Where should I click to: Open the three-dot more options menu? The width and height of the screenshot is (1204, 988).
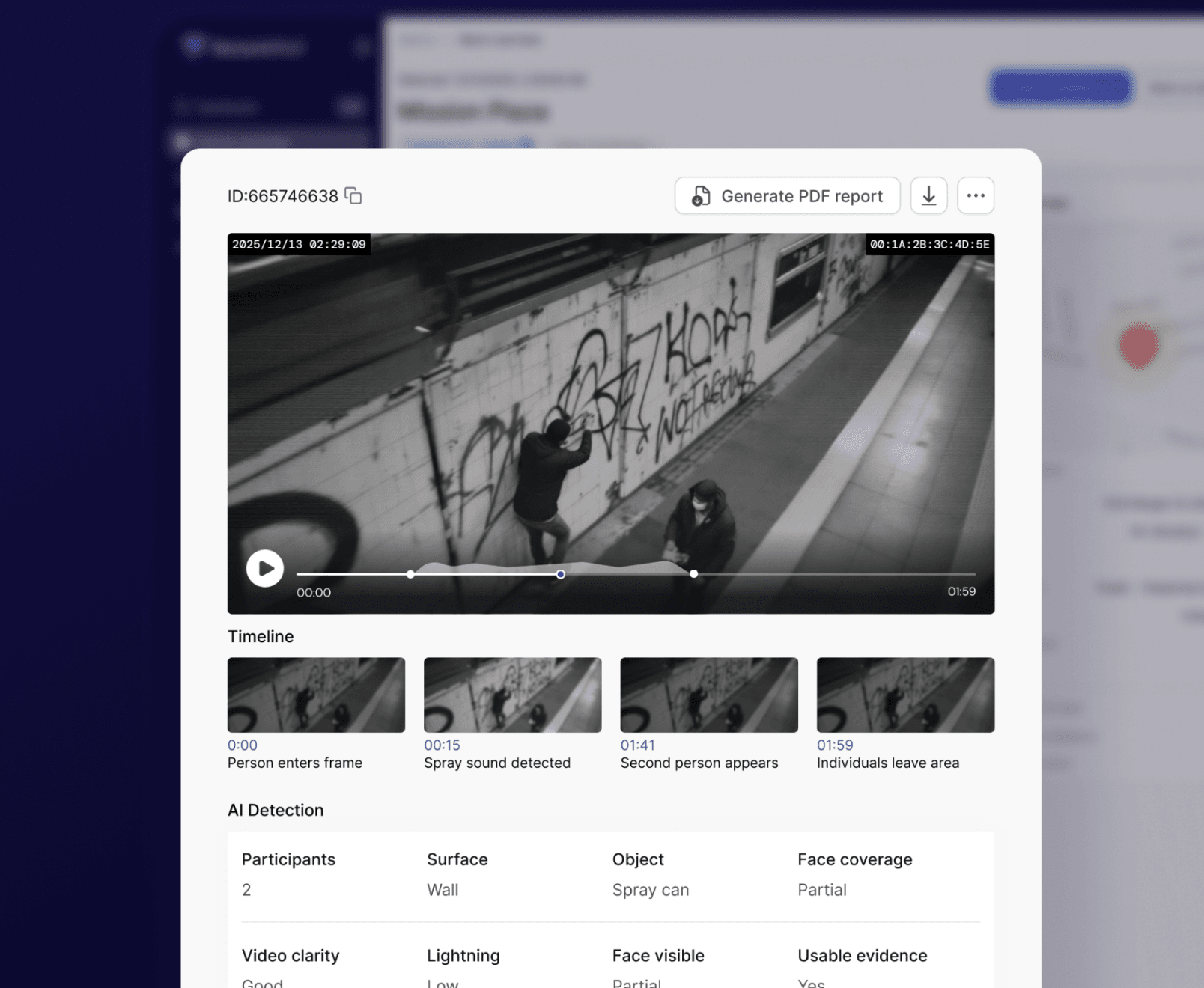(x=975, y=196)
